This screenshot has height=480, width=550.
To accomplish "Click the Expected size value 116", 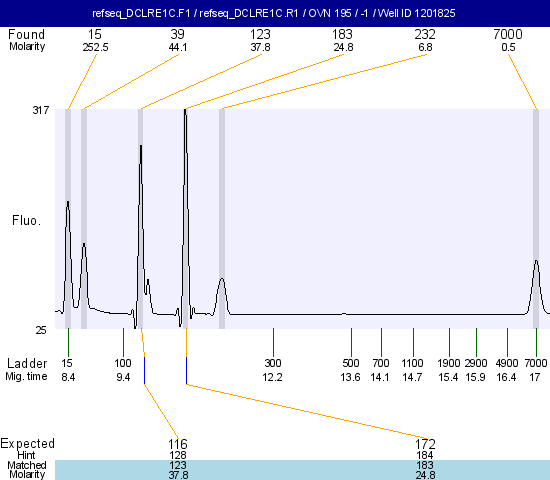I will click(178, 444).
